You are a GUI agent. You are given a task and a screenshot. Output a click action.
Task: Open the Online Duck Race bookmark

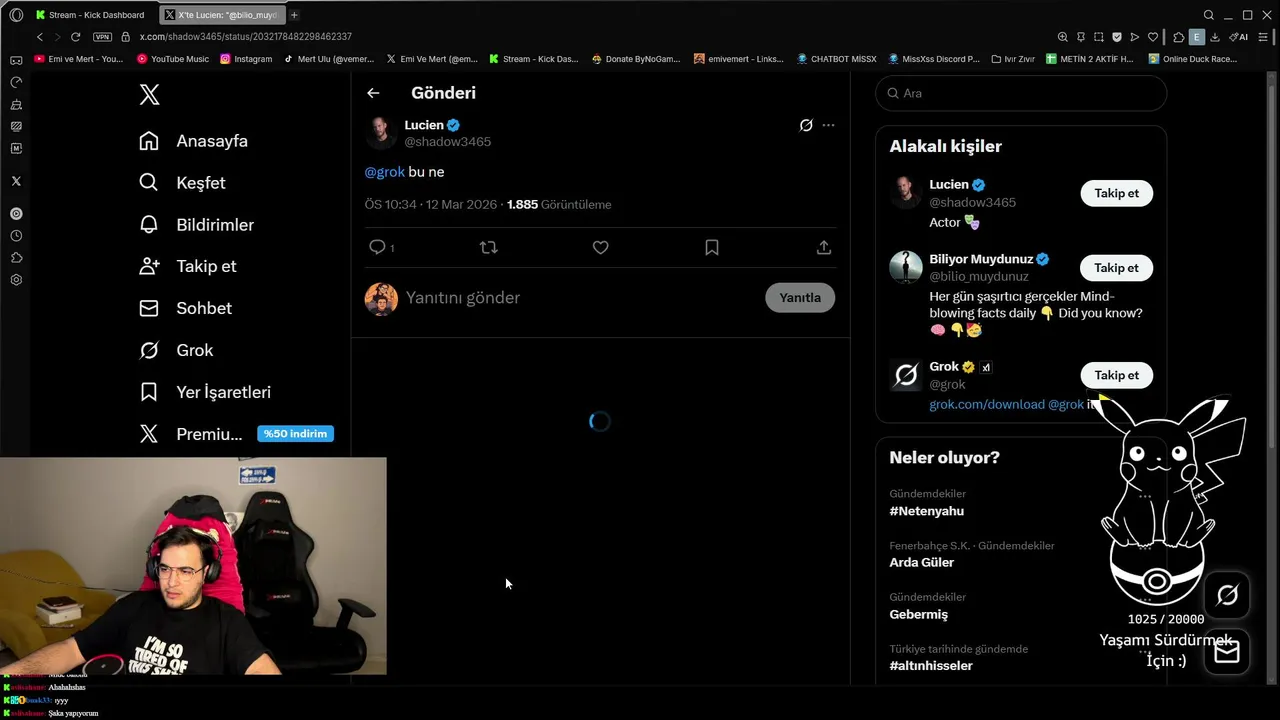tap(1194, 59)
